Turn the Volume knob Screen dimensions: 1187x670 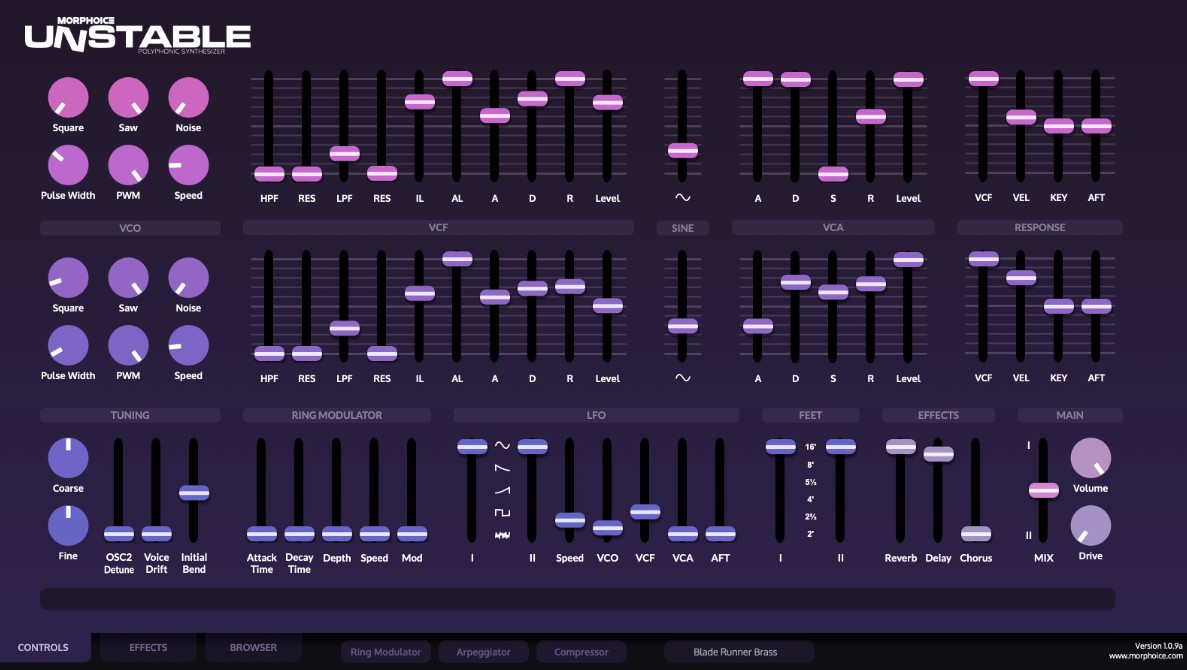[x=1090, y=458]
